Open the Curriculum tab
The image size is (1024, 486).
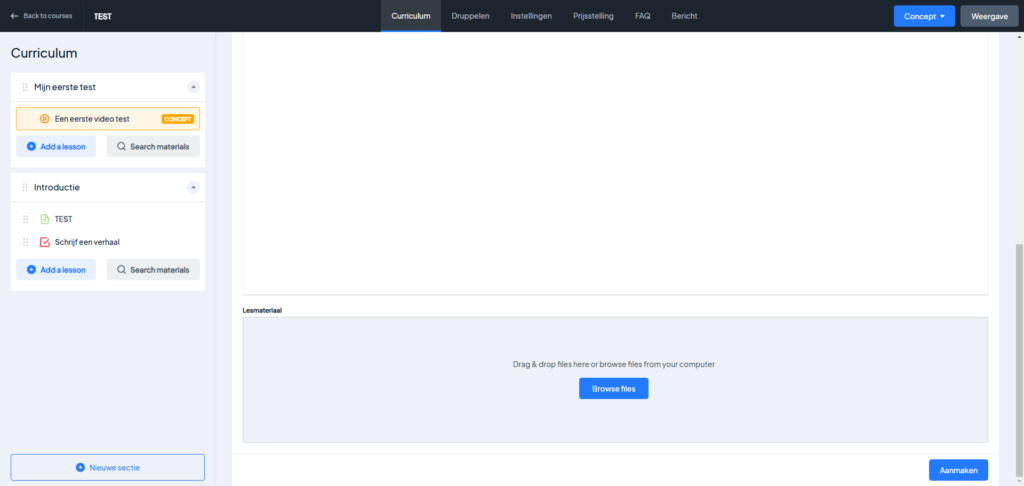[x=411, y=16]
